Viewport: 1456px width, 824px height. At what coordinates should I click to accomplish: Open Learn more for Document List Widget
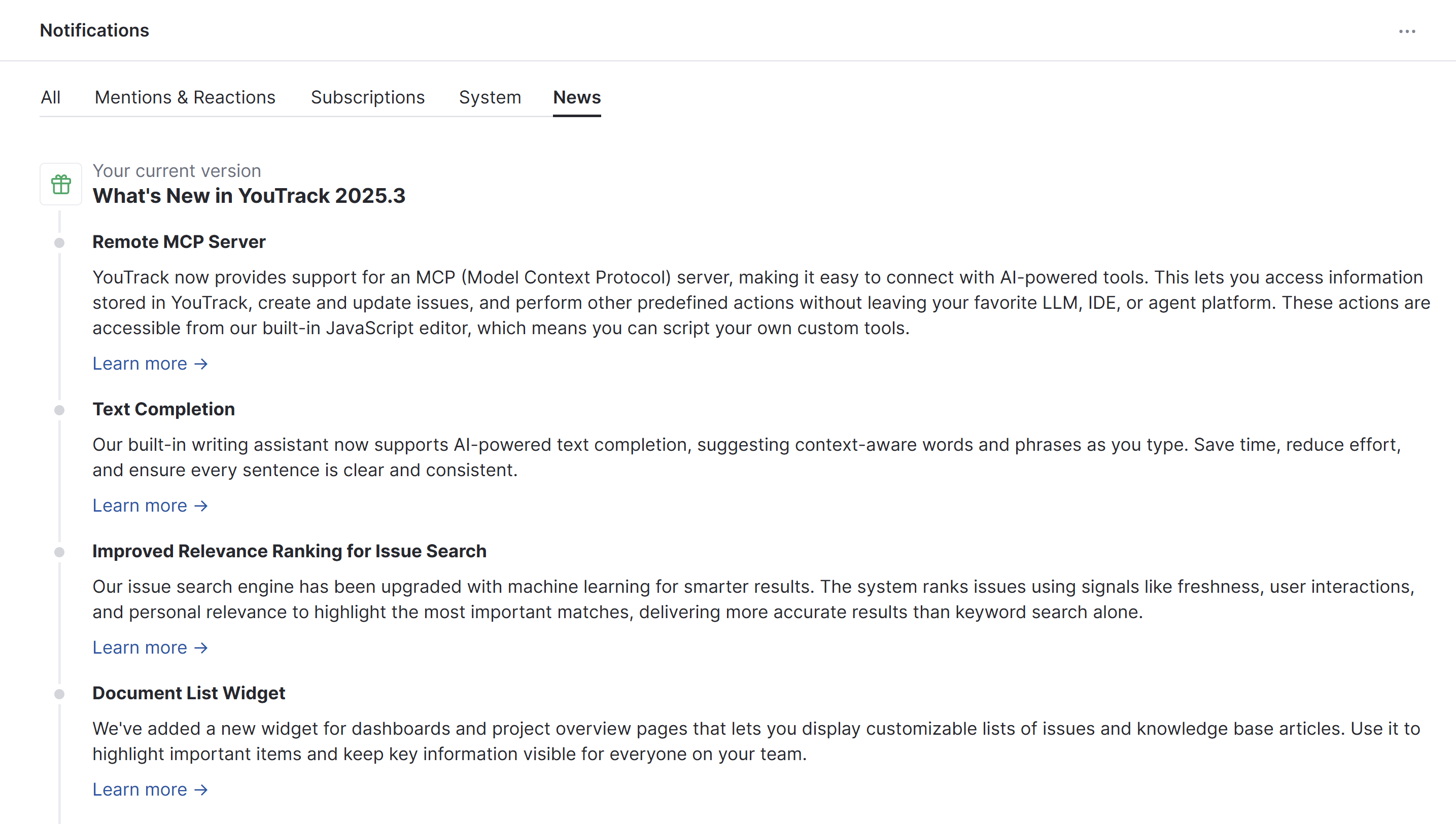click(150, 790)
